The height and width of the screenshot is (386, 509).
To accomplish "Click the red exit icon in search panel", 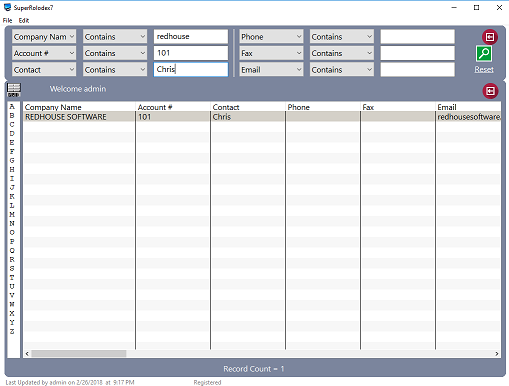I will point(490,37).
